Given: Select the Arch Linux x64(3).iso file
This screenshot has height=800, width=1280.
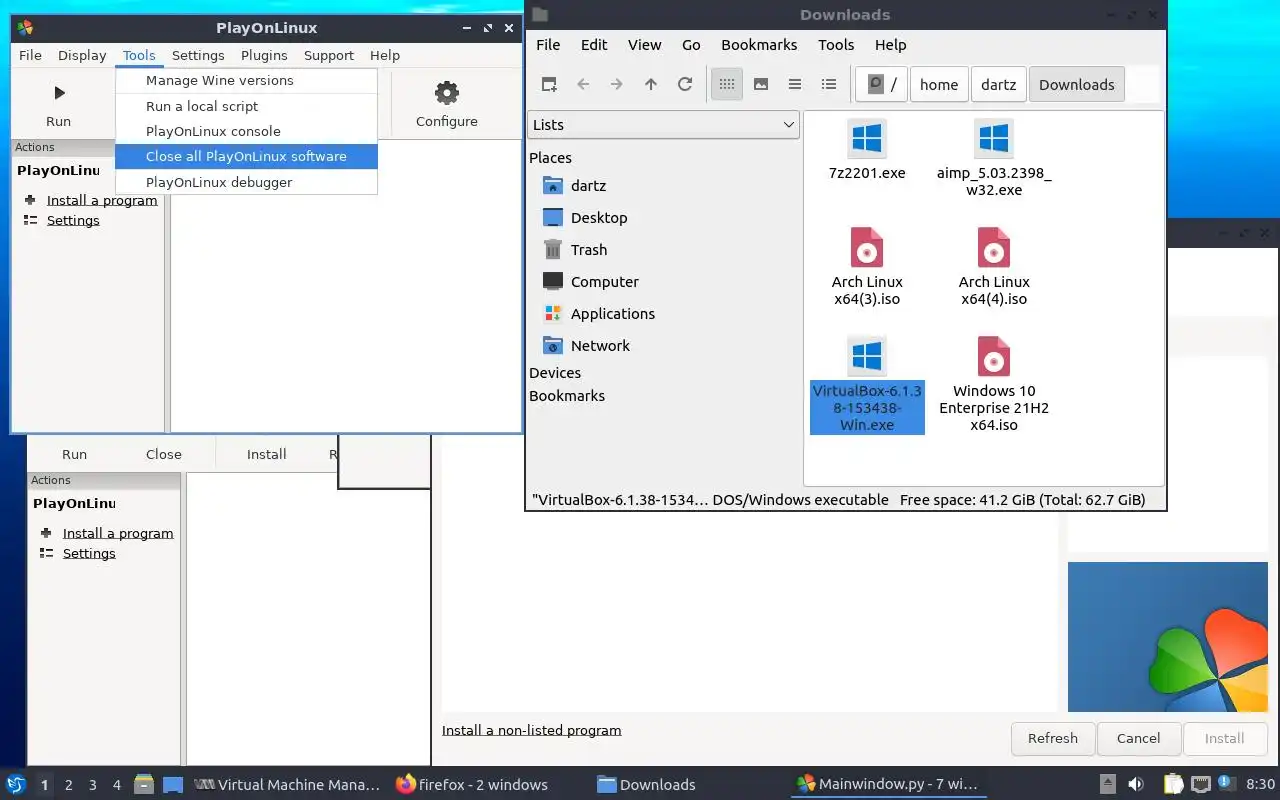Looking at the screenshot, I should (x=867, y=267).
